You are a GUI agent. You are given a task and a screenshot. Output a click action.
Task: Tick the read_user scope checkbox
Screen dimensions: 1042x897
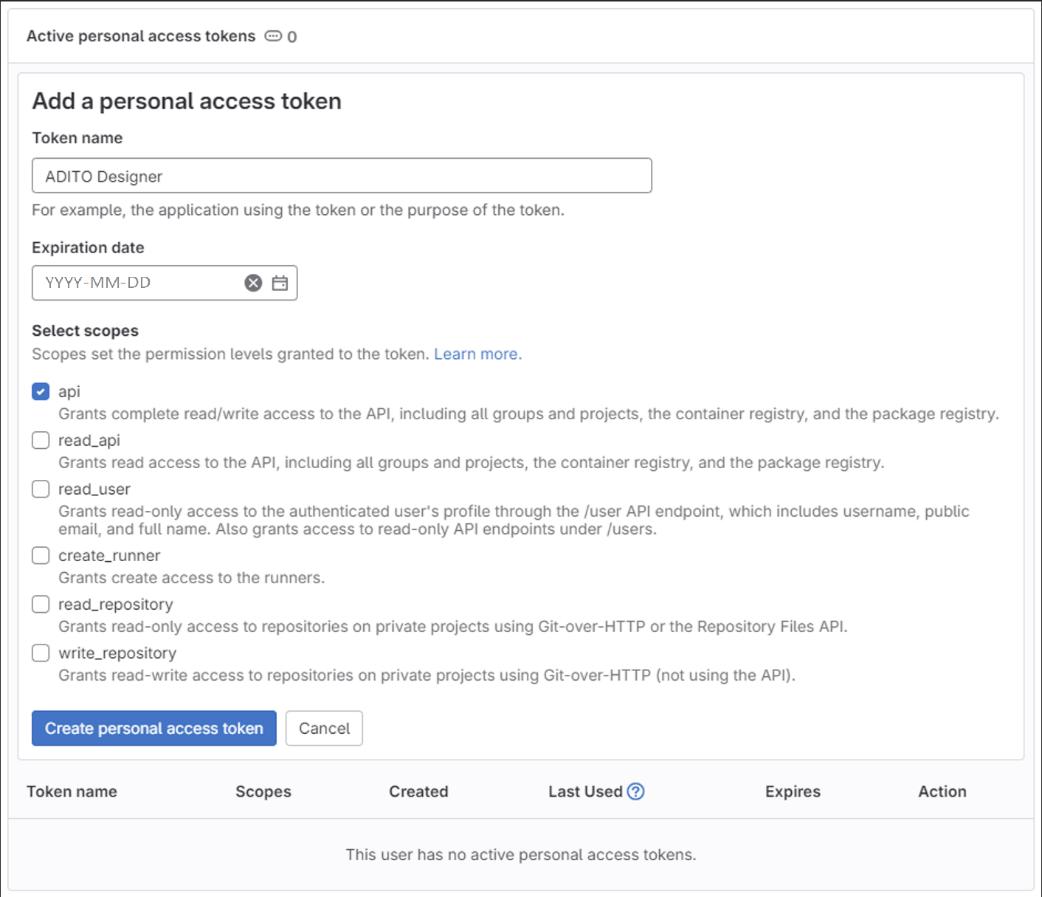pos(41,489)
